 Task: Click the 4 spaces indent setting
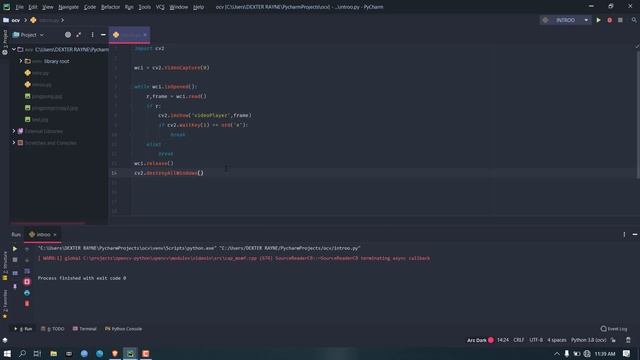pyautogui.click(x=557, y=340)
